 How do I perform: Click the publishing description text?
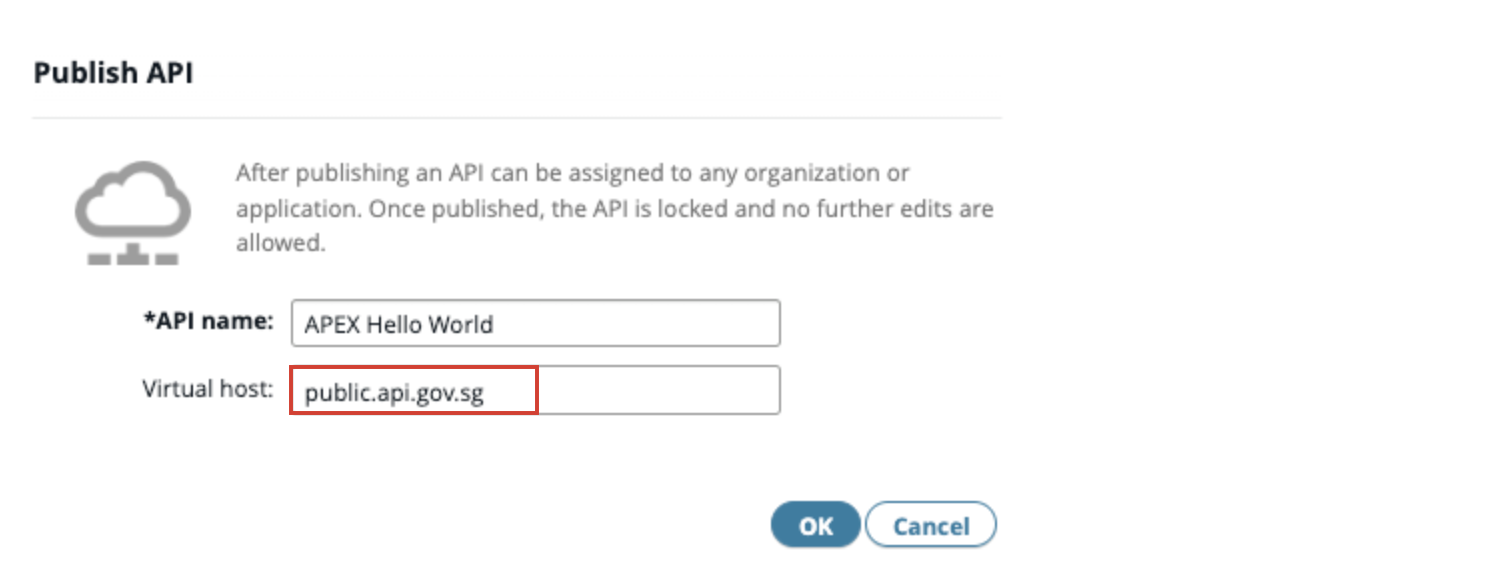[x=613, y=208]
